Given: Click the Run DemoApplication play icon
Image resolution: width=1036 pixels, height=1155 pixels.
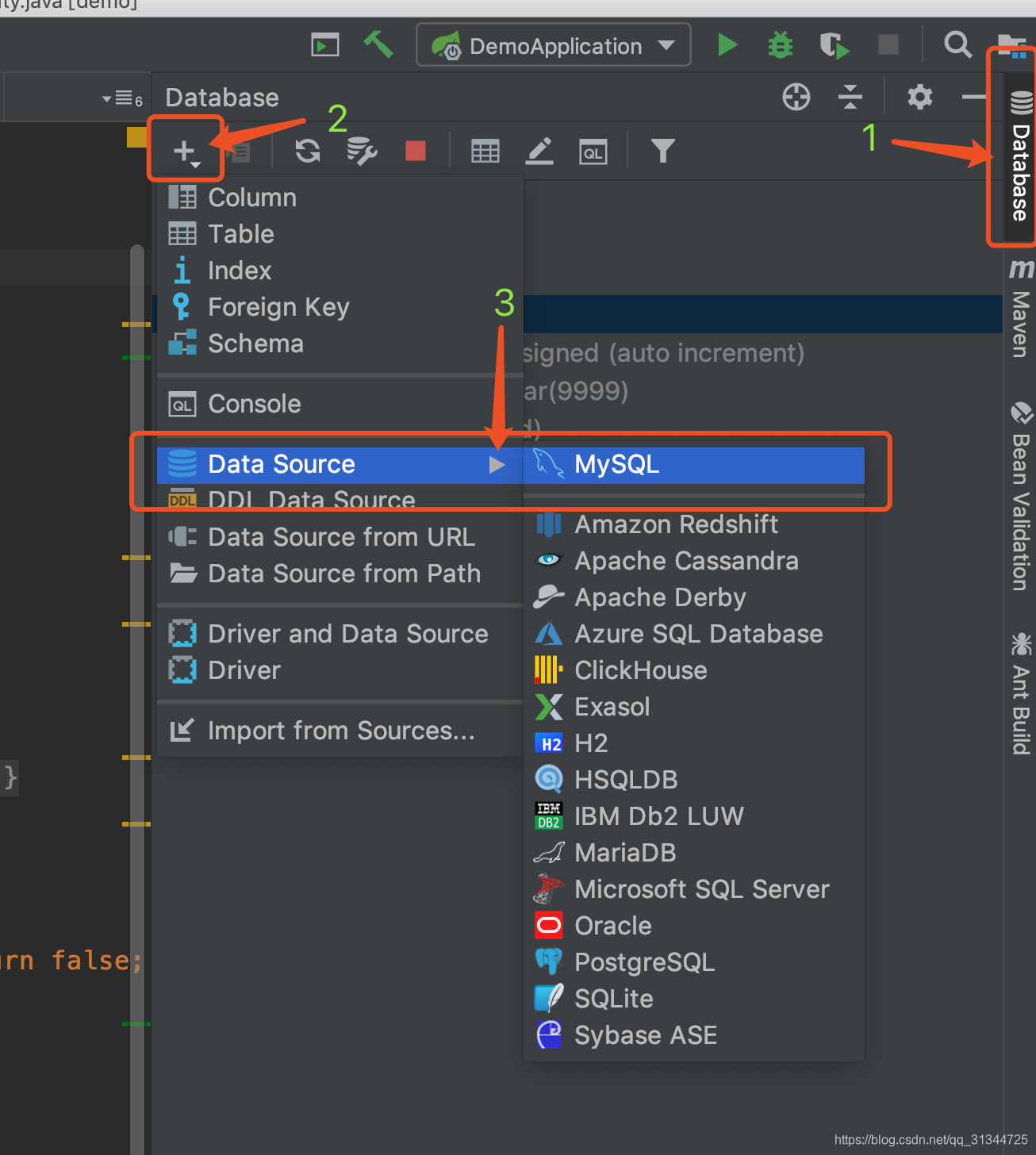Looking at the screenshot, I should pyautogui.click(x=727, y=45).
